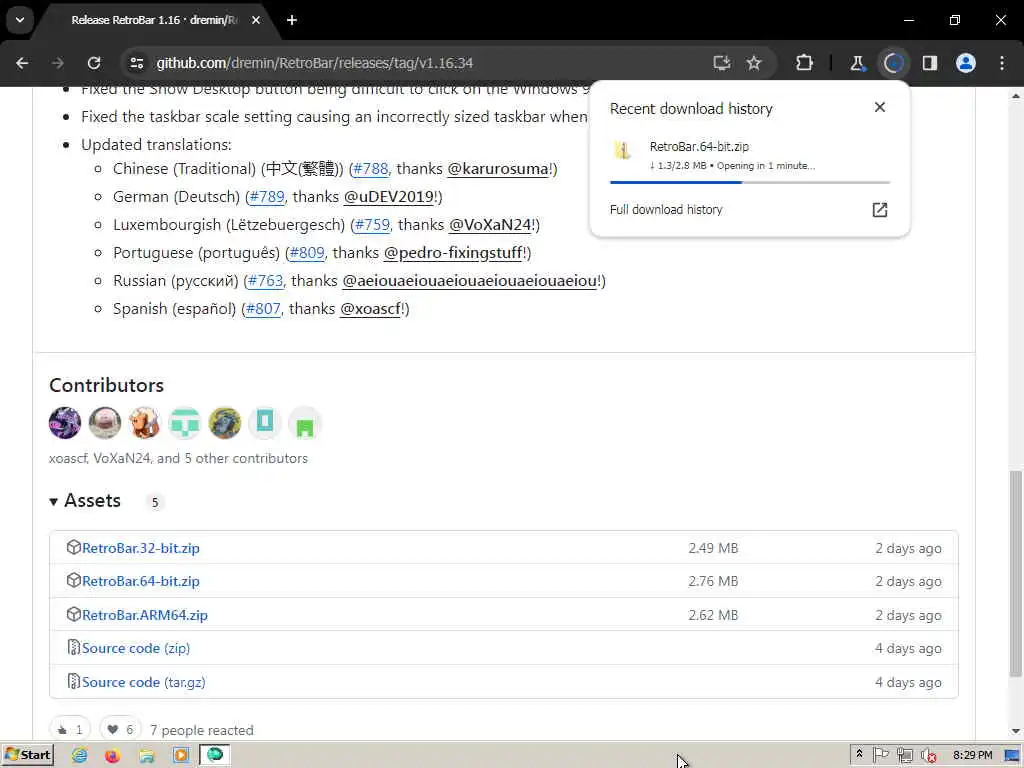Click the install app icon in address bar

tap(722, 63)
